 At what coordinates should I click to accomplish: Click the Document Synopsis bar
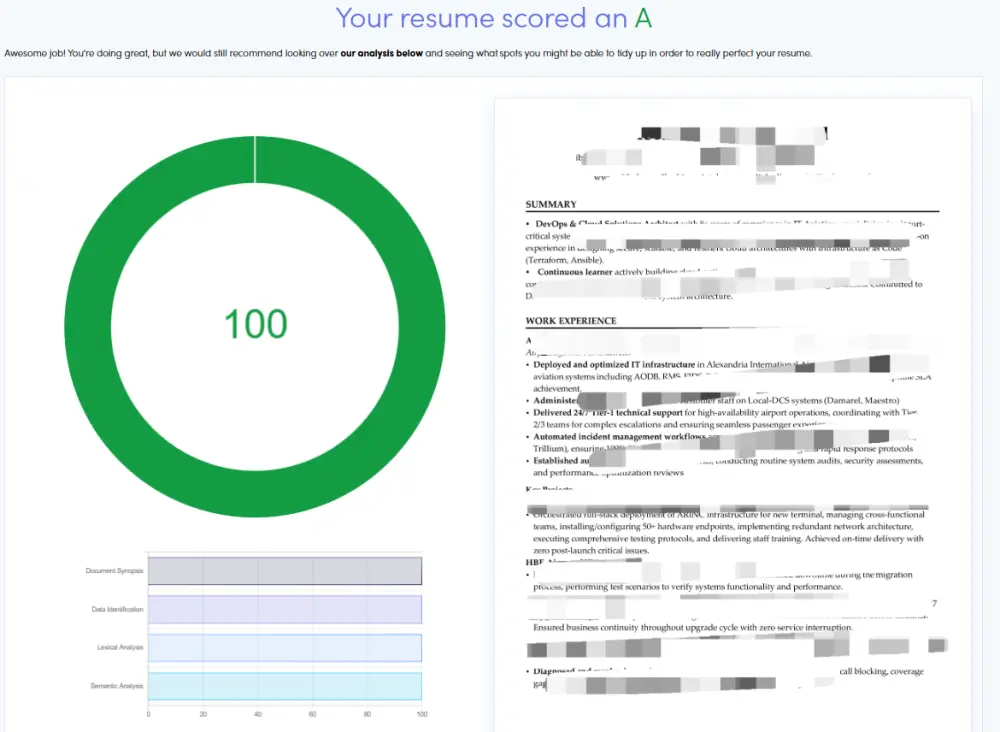pyautogui.click(x=285, y=571)
